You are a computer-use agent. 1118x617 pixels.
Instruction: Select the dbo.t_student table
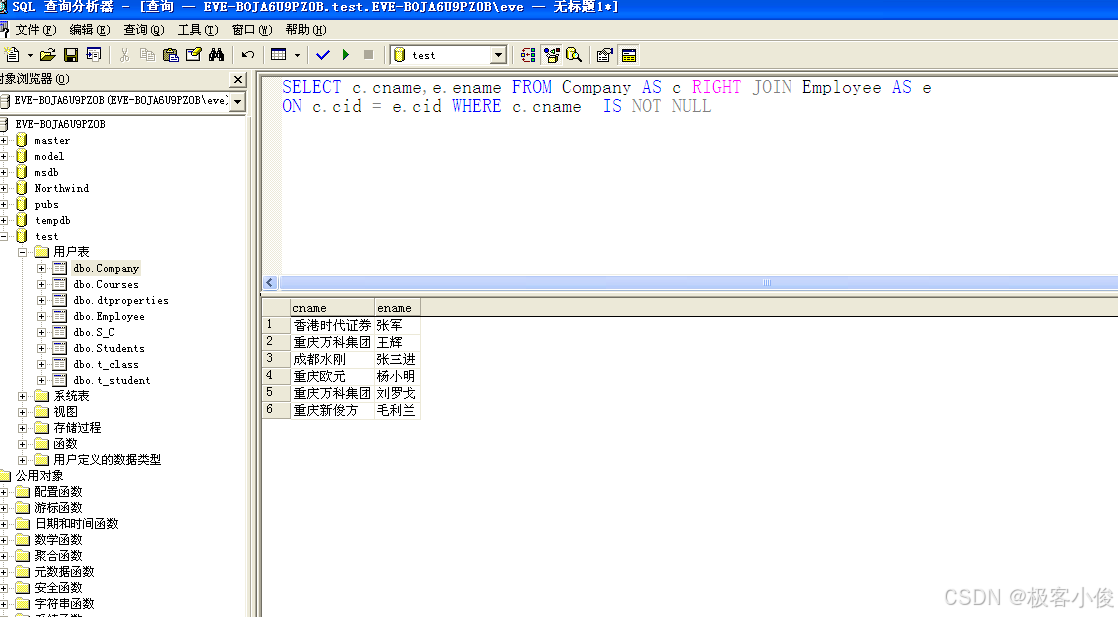[x=111, y=380]
